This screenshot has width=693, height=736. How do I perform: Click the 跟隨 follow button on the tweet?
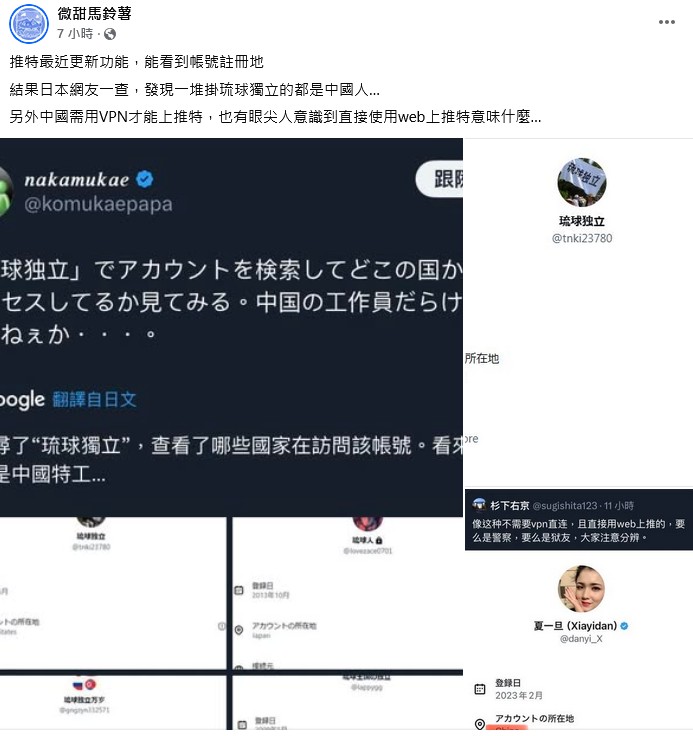[x=439, y=178]
